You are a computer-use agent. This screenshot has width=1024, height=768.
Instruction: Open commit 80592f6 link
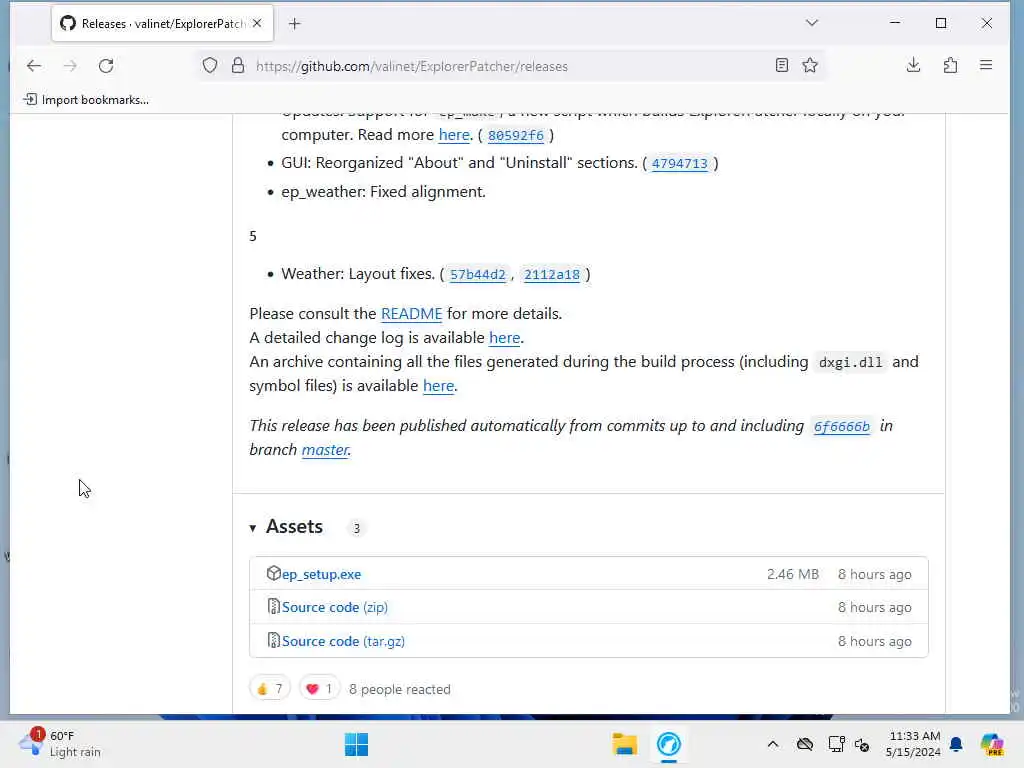tap(515, 135)
